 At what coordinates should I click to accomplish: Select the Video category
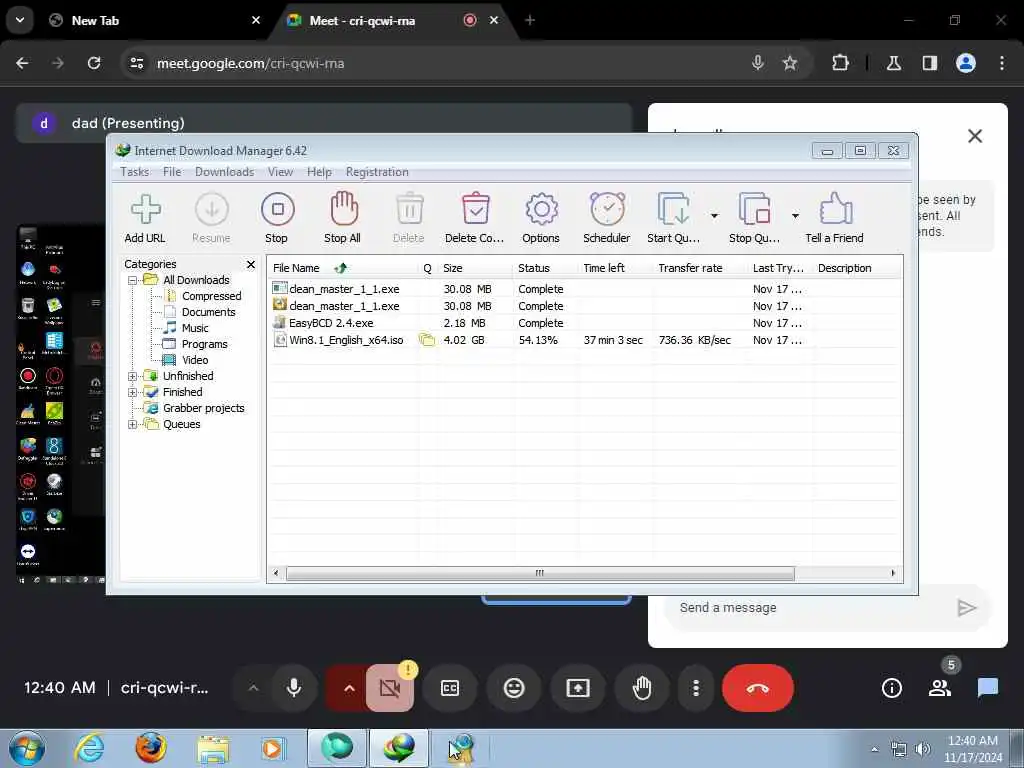click(195, 360)
